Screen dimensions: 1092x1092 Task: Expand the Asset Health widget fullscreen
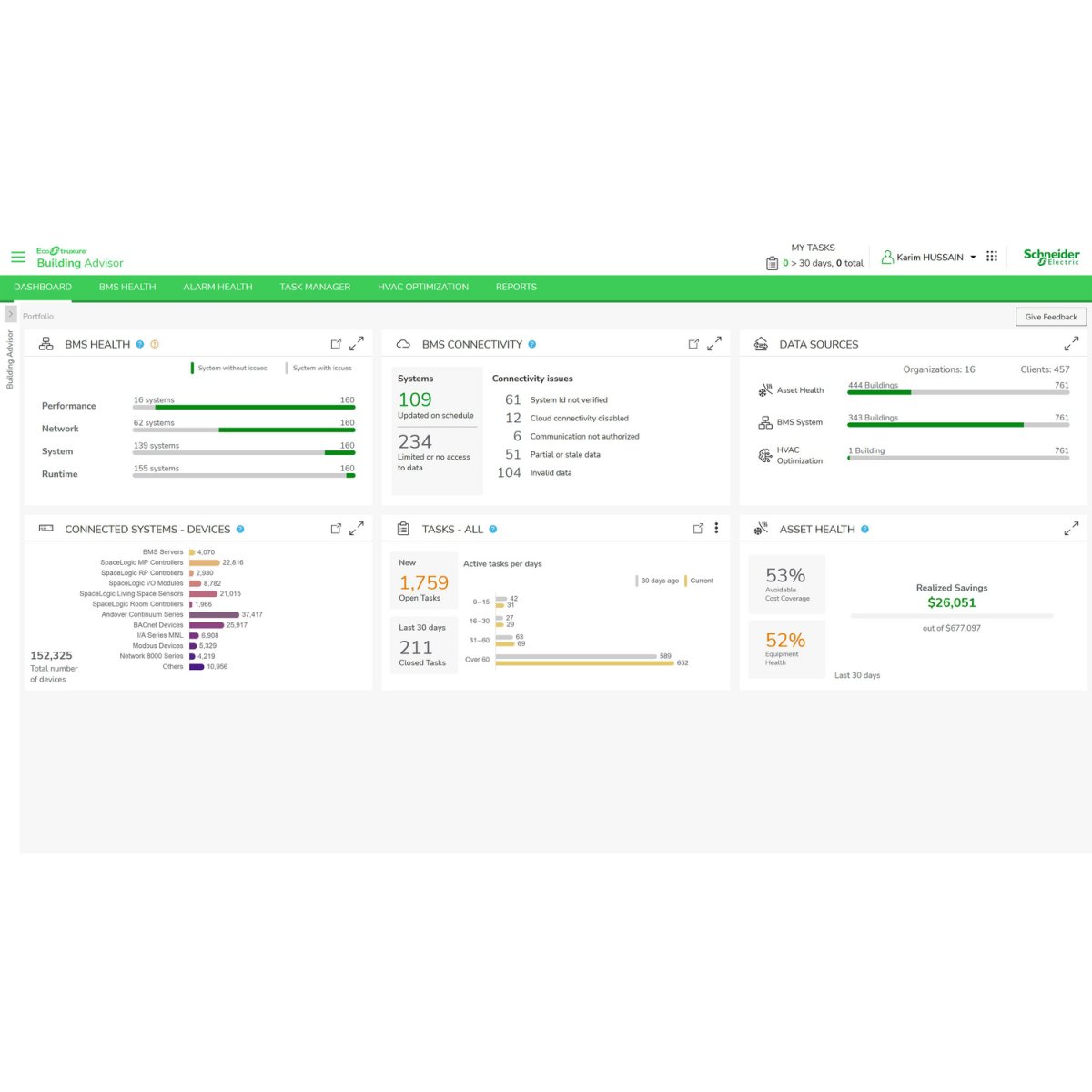pyautogui.click(x=1071, y=528)
